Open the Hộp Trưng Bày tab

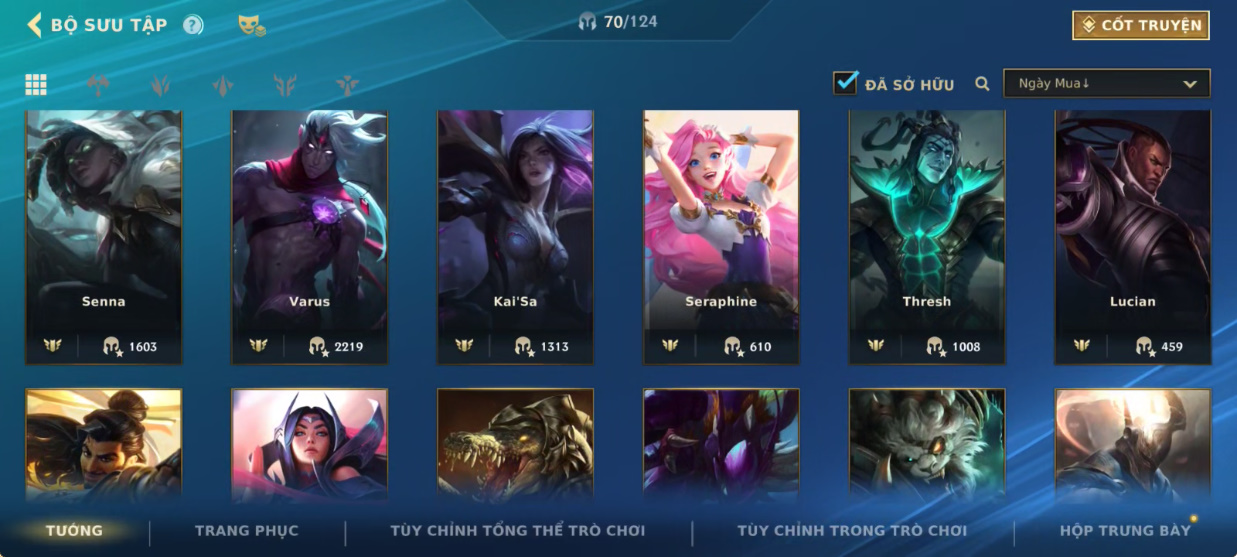click(x=1125, y=531)
